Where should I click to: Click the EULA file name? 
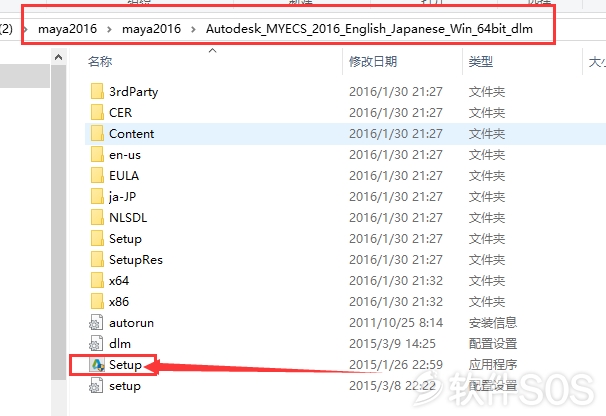point(124,176)
